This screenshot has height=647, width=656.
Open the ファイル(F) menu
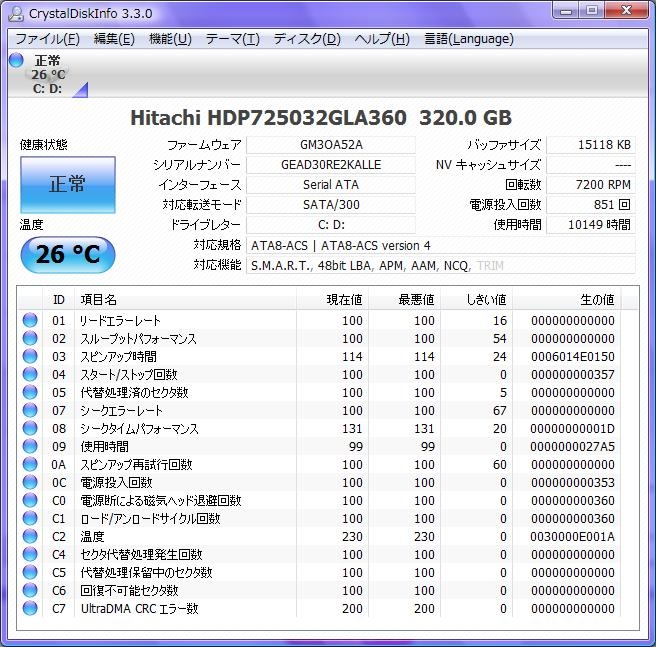47,39
